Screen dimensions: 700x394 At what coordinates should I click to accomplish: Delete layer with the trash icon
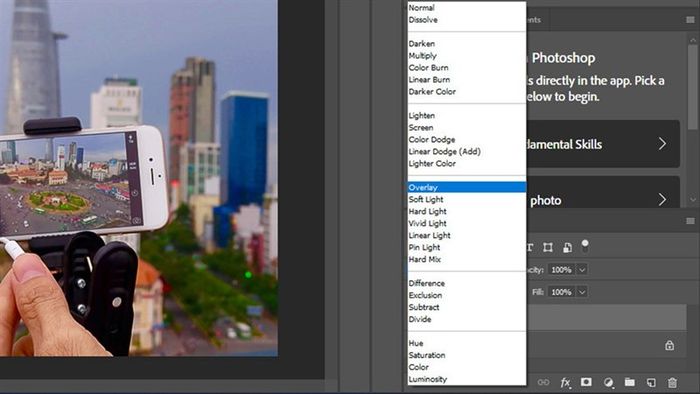672,382
